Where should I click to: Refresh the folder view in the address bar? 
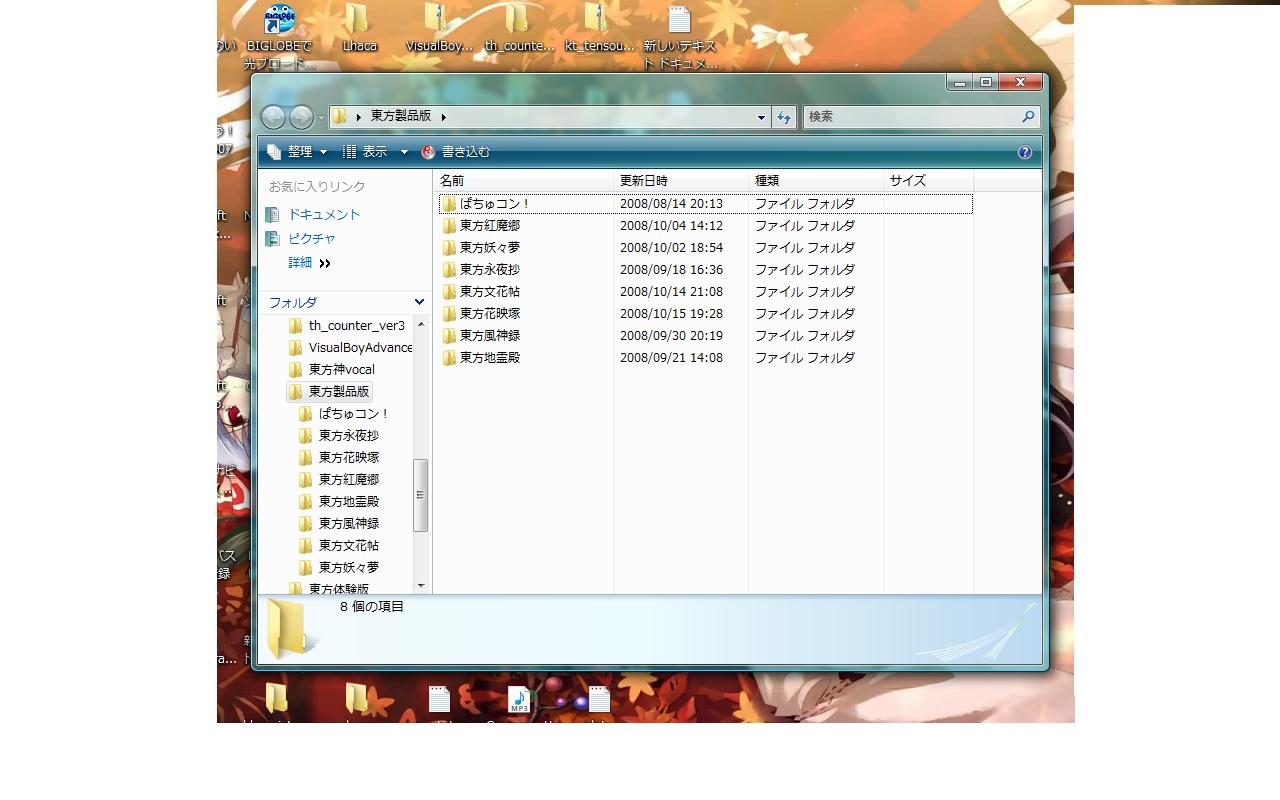coord(784,117)
